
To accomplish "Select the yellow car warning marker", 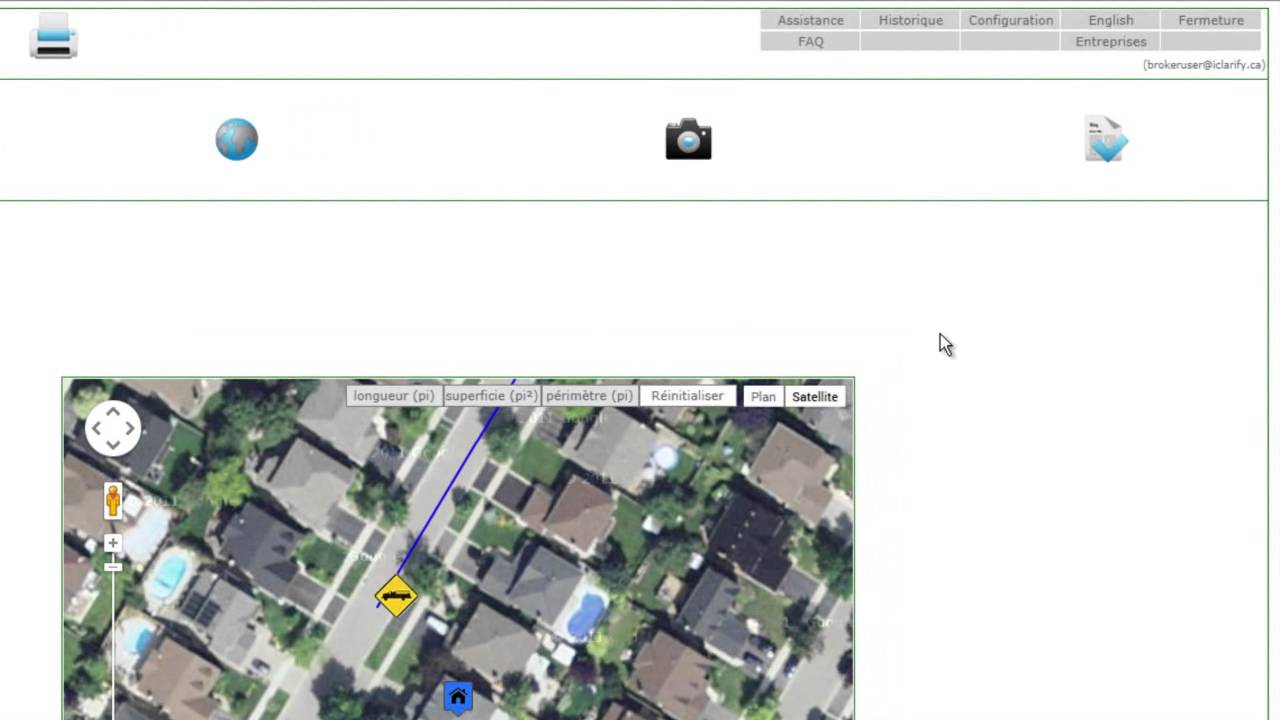I will pos(396,595).
